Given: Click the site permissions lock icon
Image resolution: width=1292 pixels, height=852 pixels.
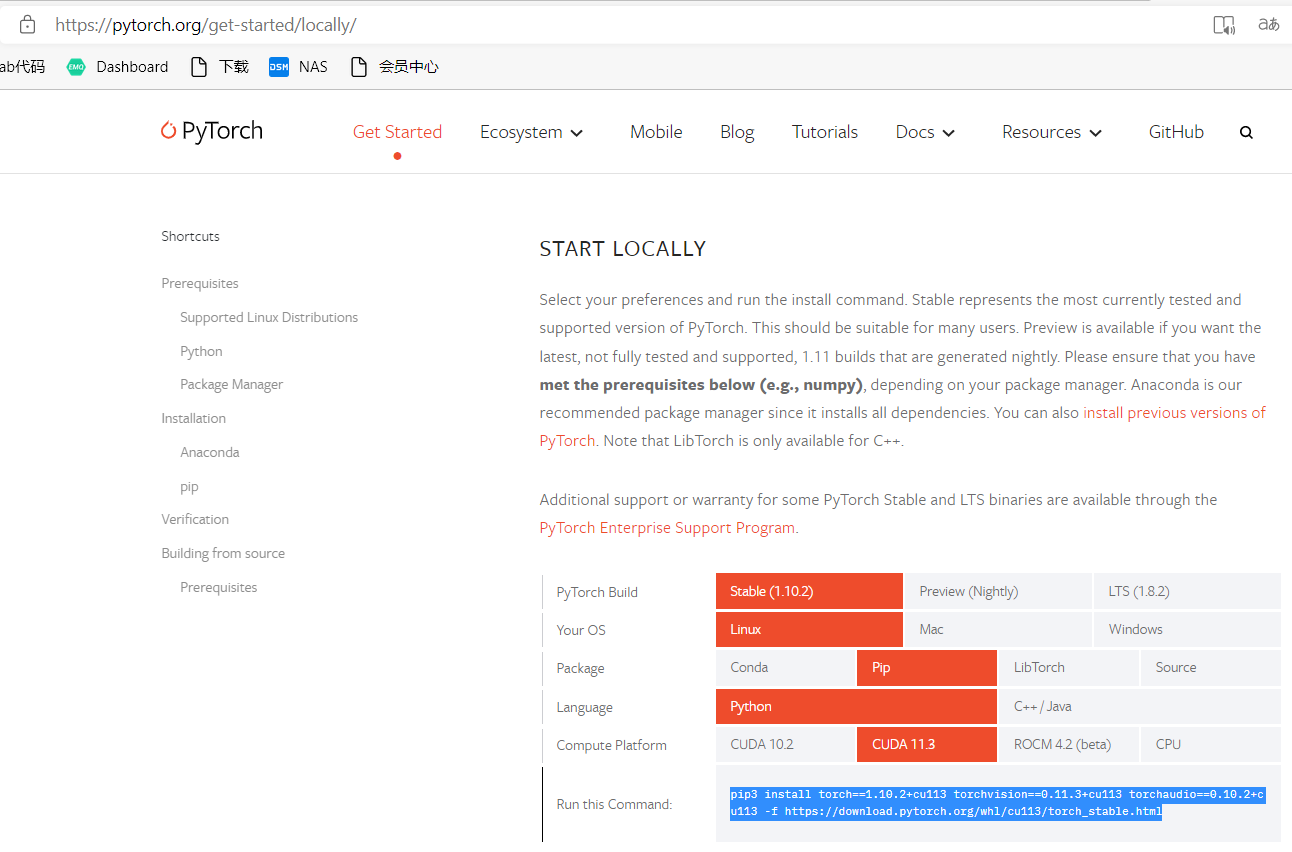Looking at the screenshot, I should click(x=27, y=23).
